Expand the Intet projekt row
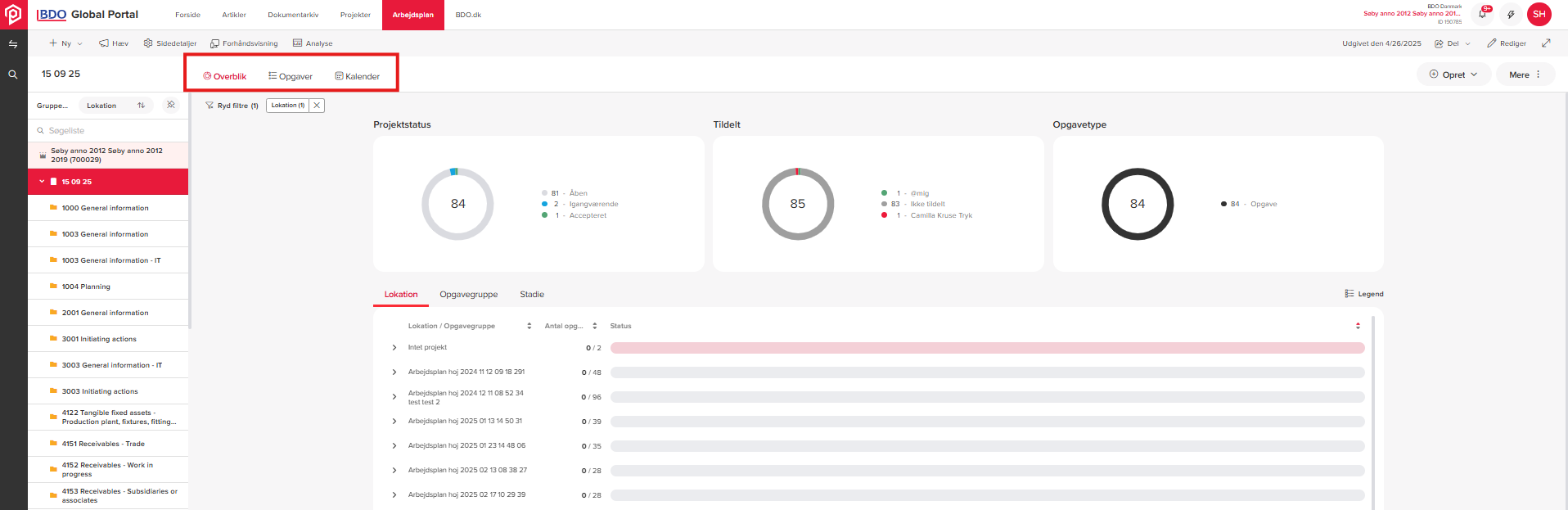1568x510 pixels. click(x=394, y=348)
